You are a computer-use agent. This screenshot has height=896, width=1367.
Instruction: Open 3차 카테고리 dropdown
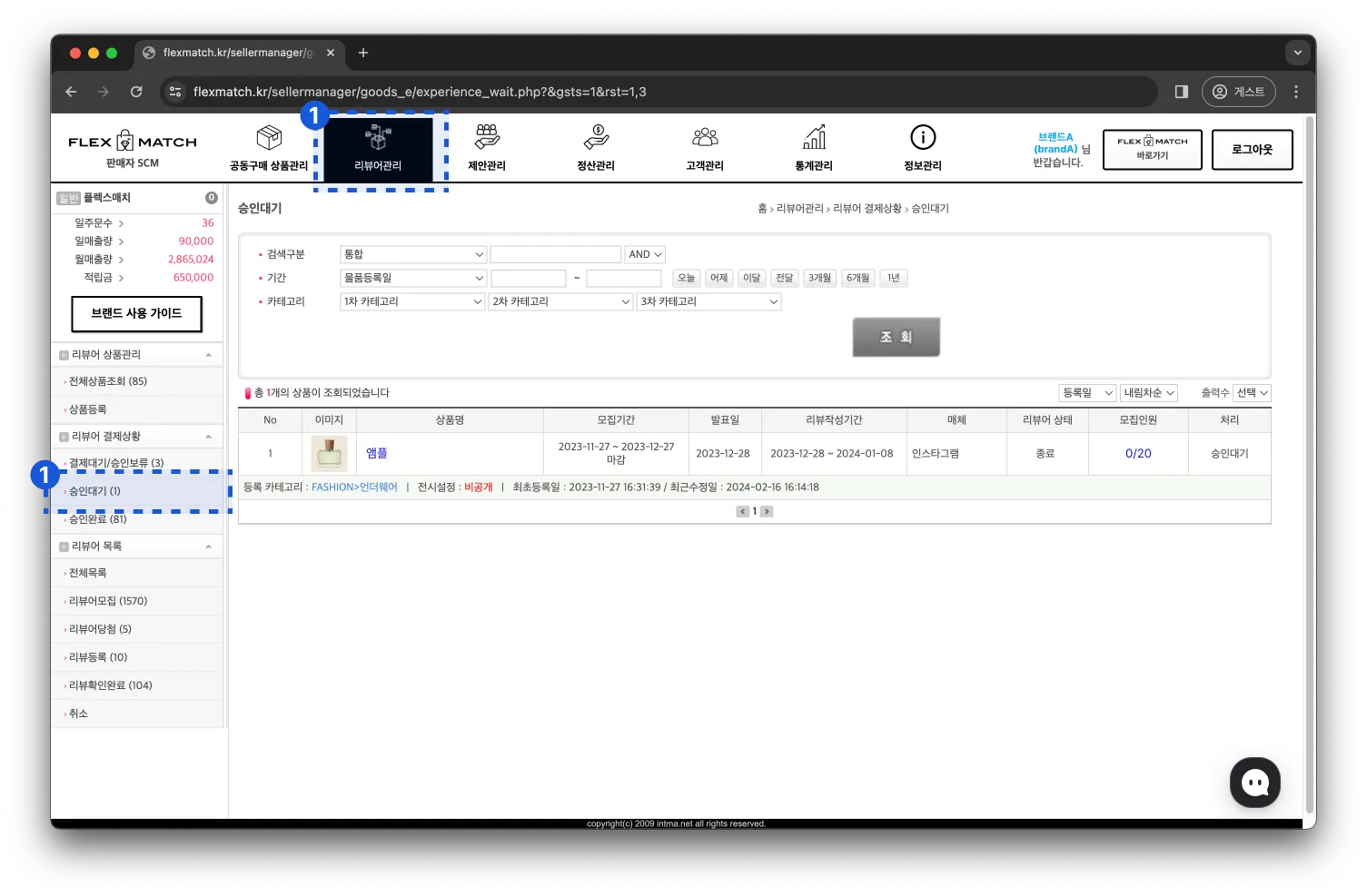709,301
